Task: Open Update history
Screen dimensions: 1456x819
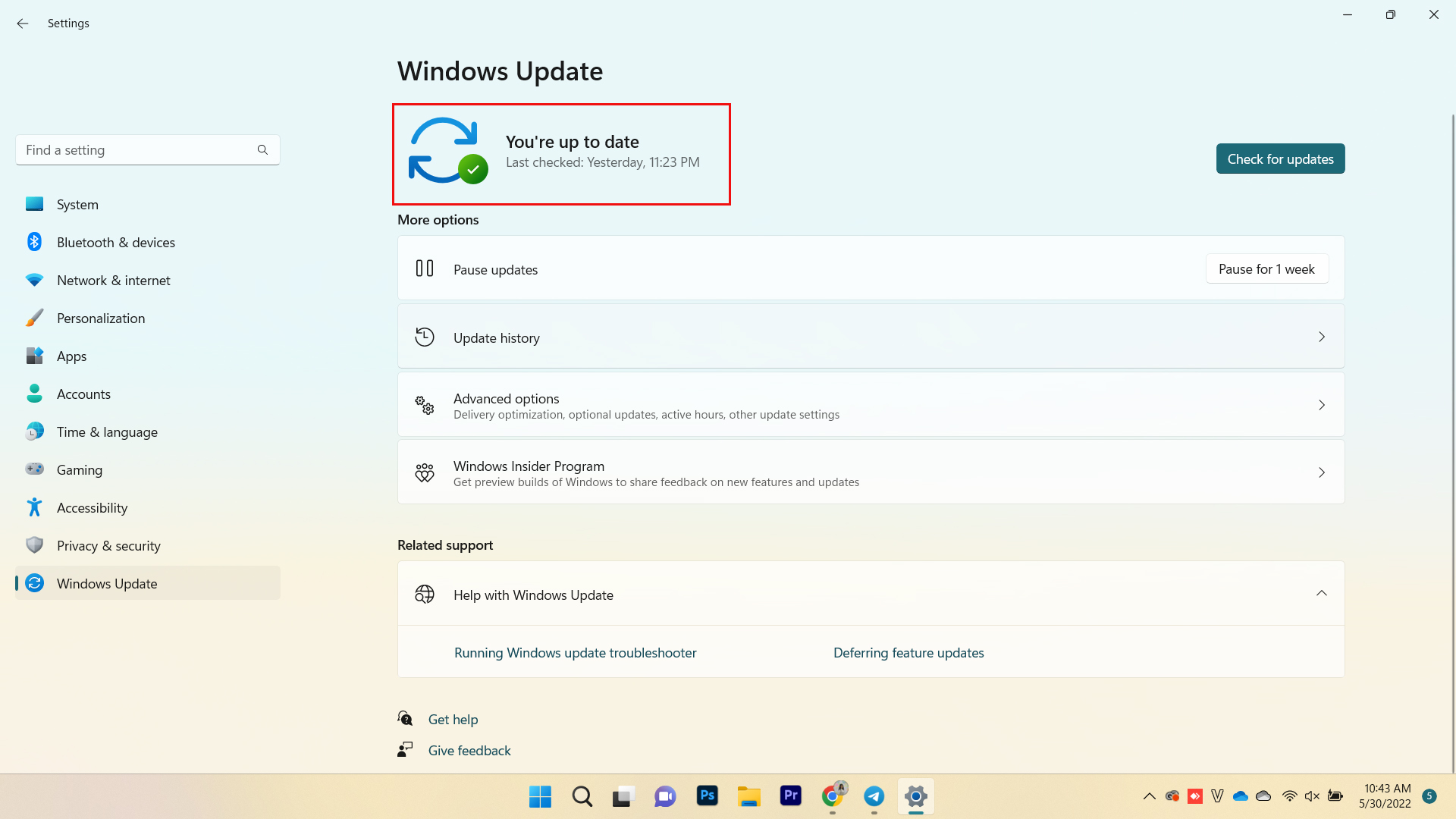Action: click(x=871, y=337)
